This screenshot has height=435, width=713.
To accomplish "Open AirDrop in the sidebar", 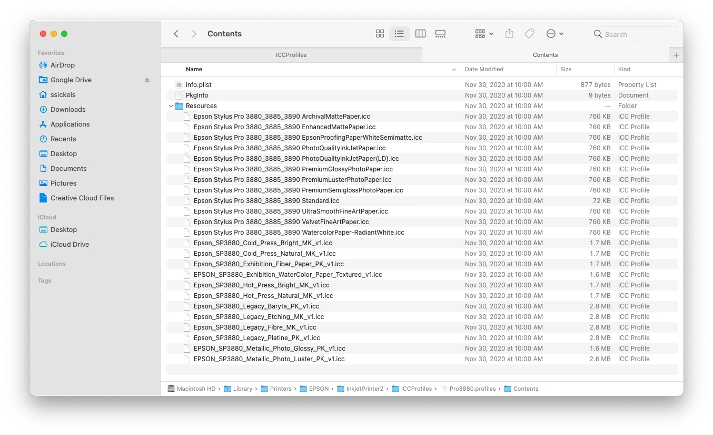I will 62,65.
